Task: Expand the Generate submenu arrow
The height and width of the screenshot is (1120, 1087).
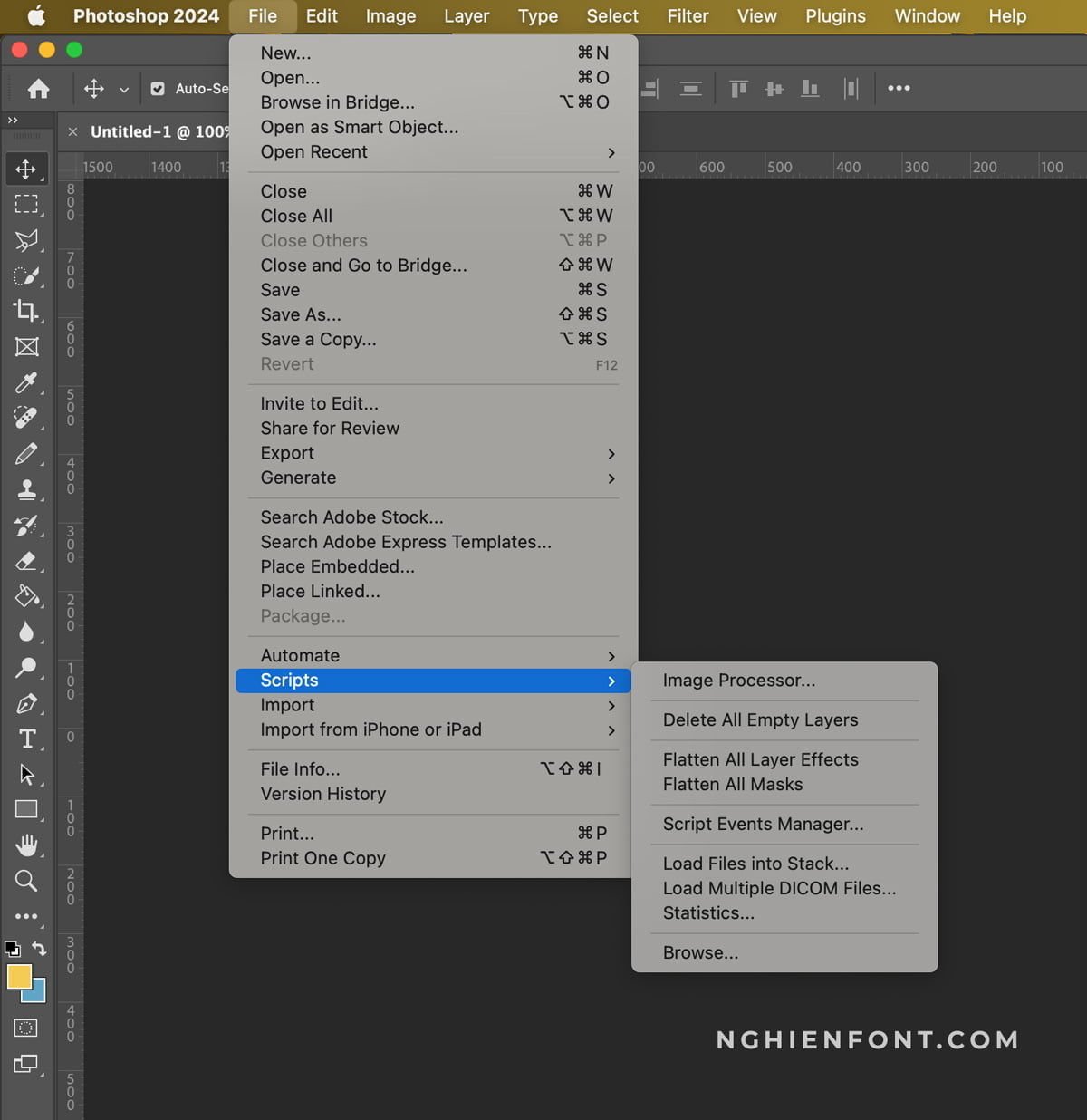Action: (x=611, y=478)
